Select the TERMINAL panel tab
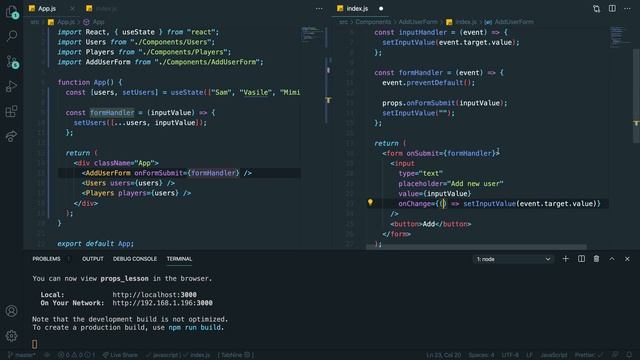640x360 pixels. click(x=179, y=259)
